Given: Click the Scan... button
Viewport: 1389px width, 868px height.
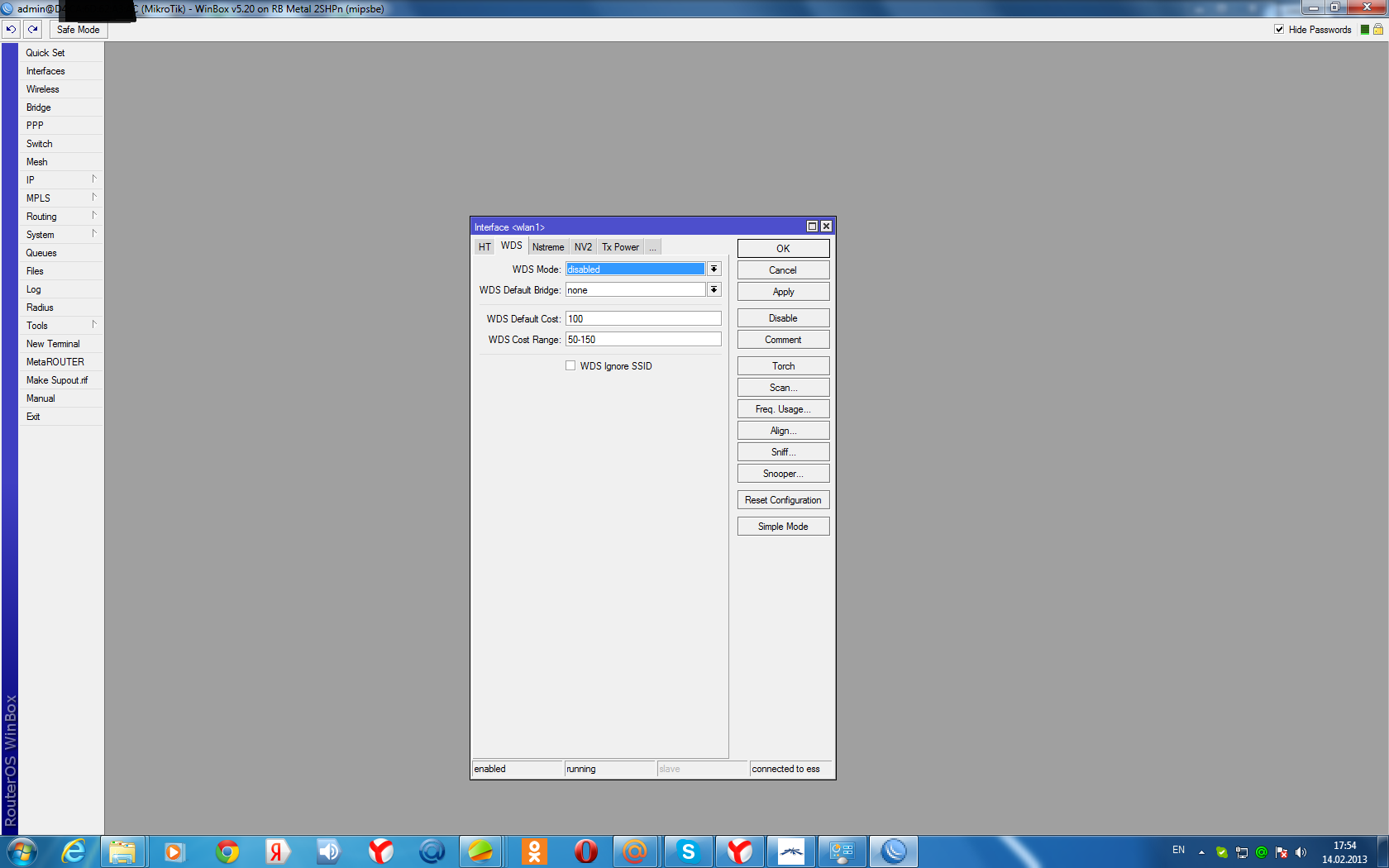Looking at the screenshot, I should (783, 387).
